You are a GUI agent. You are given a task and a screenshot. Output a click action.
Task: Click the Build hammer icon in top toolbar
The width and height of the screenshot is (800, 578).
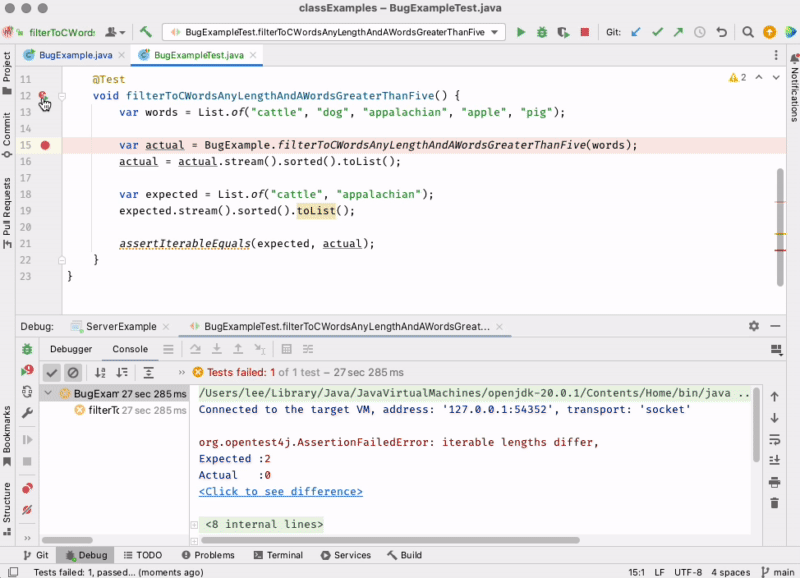(146, 32)
